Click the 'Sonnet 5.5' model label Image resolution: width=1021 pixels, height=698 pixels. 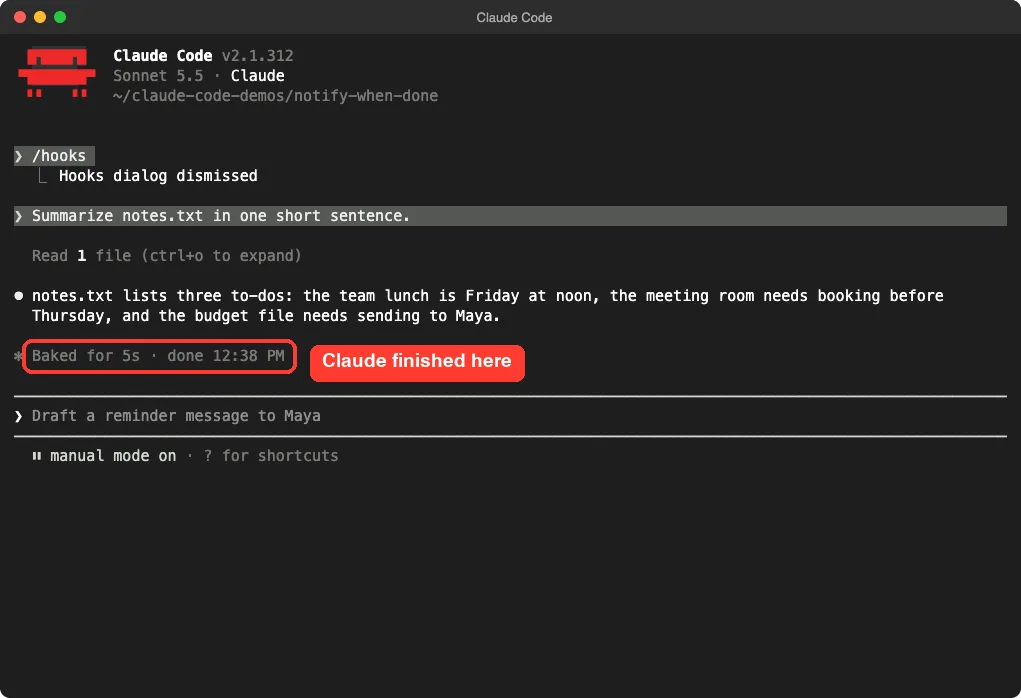(158, 76)
